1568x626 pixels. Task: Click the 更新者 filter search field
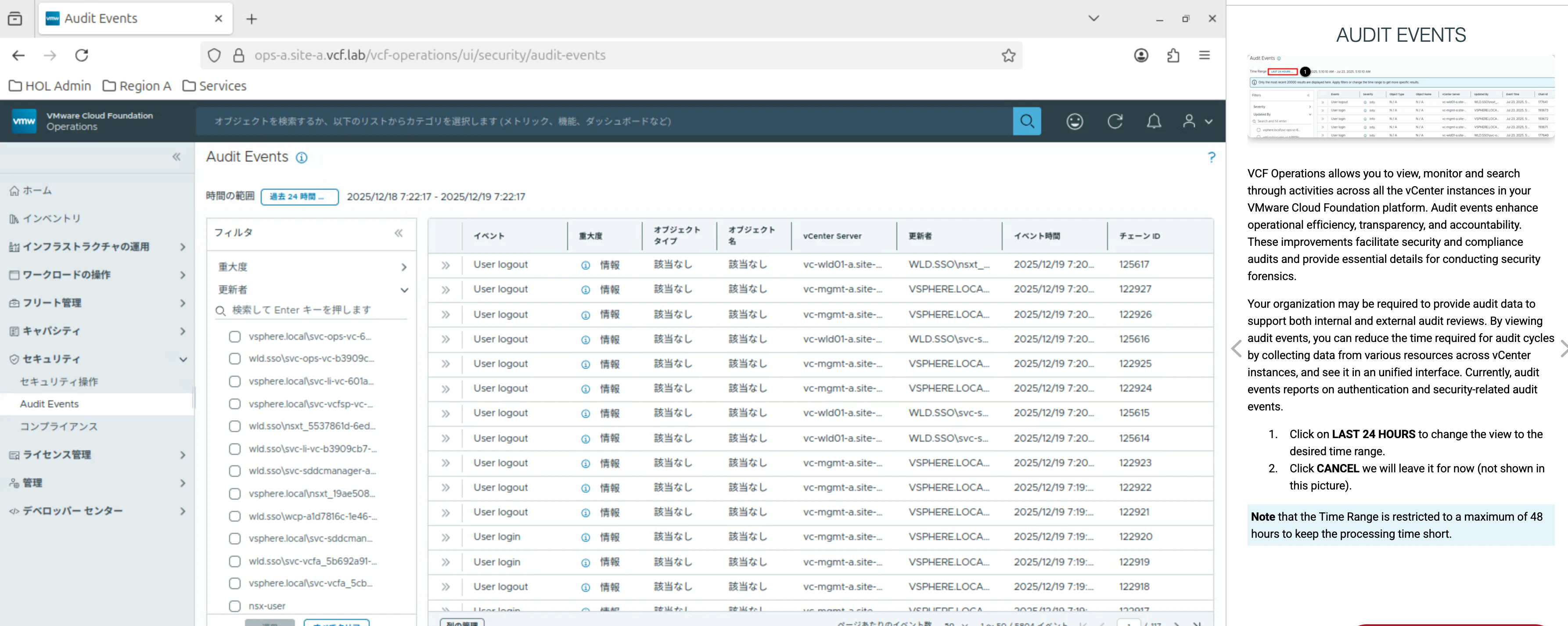[x=311, y=310]
